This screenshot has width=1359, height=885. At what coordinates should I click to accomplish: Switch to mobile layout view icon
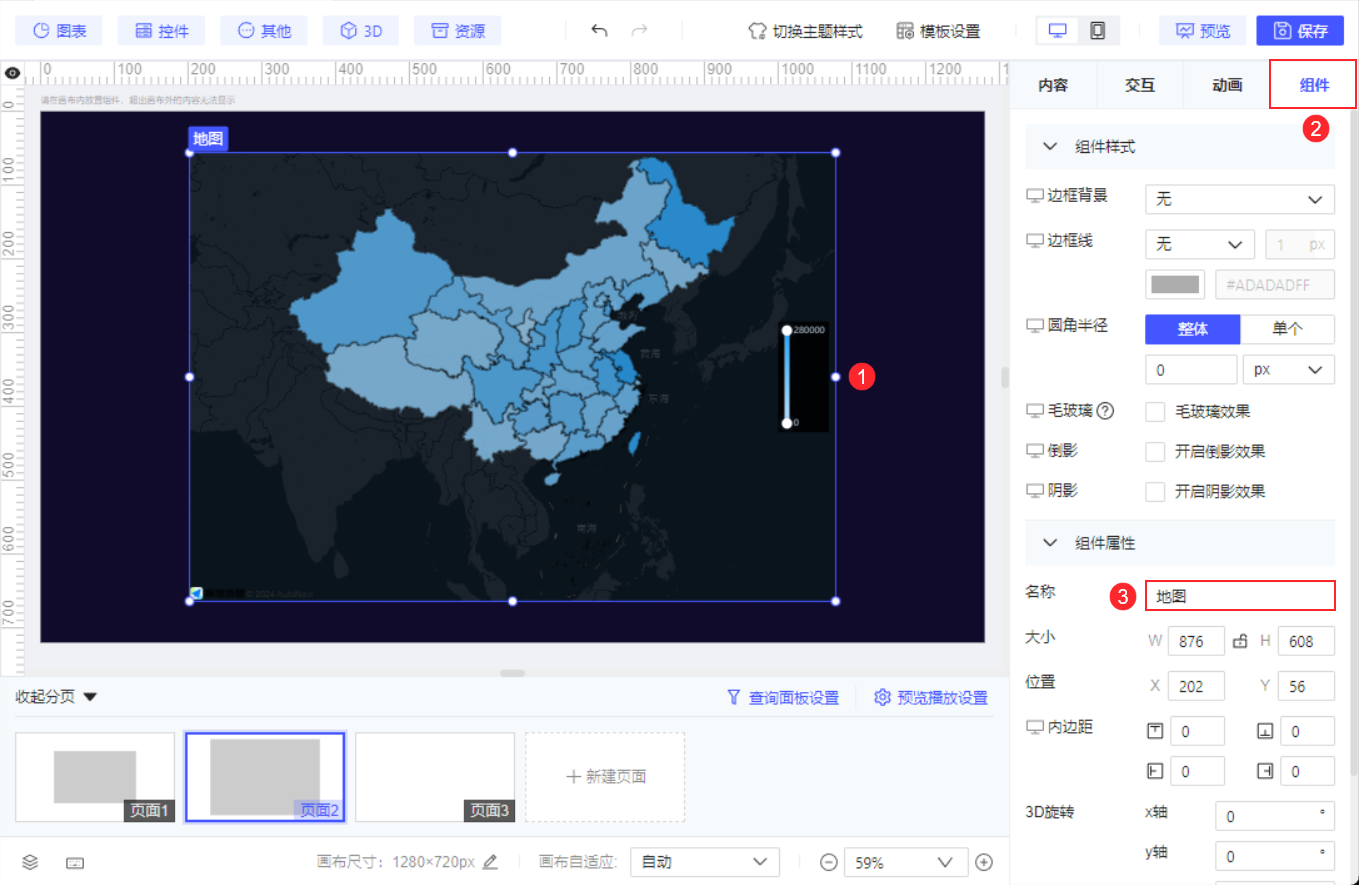[1098, 31]
